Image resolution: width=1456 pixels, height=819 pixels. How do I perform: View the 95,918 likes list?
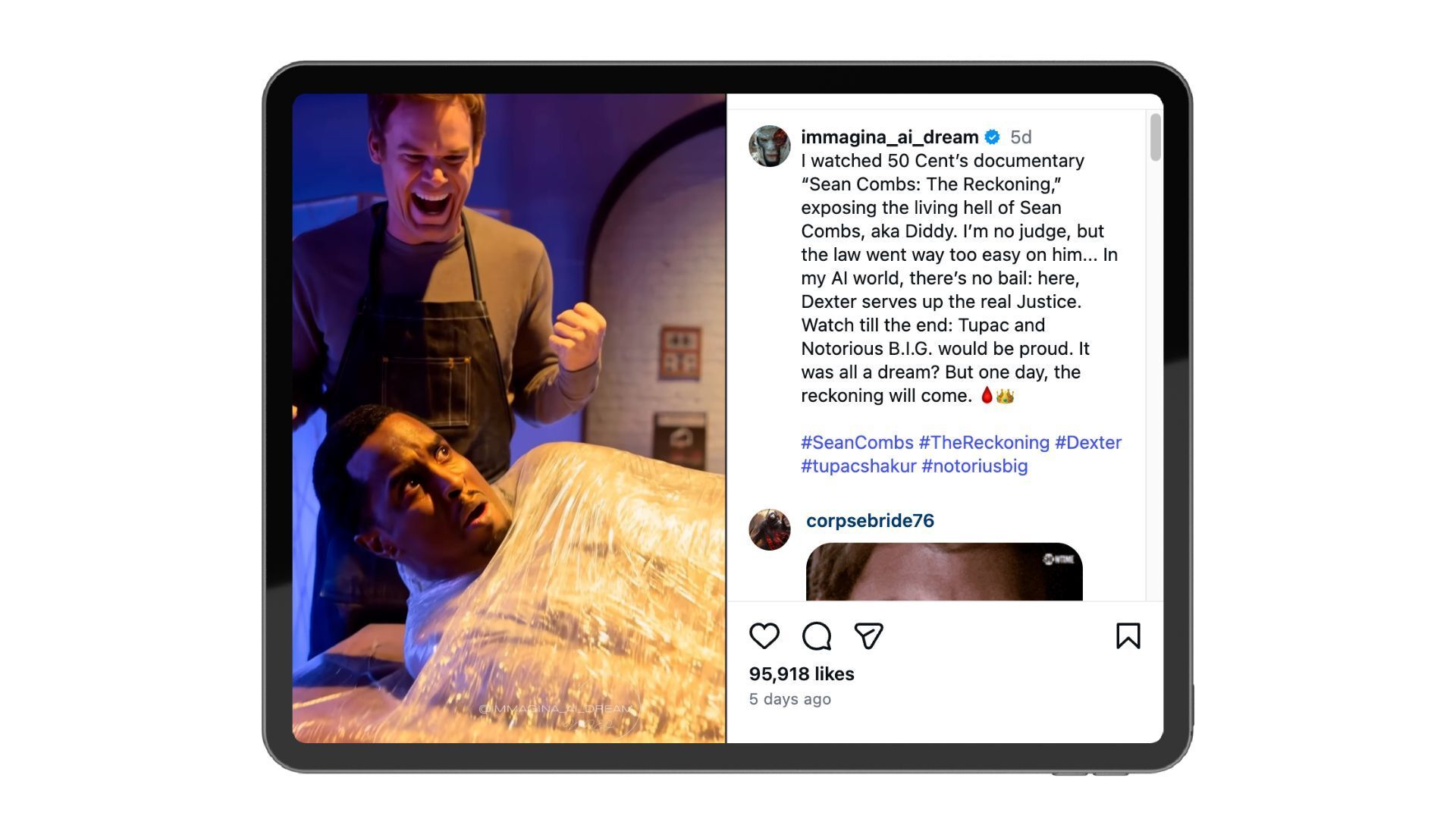pos(802,674)
